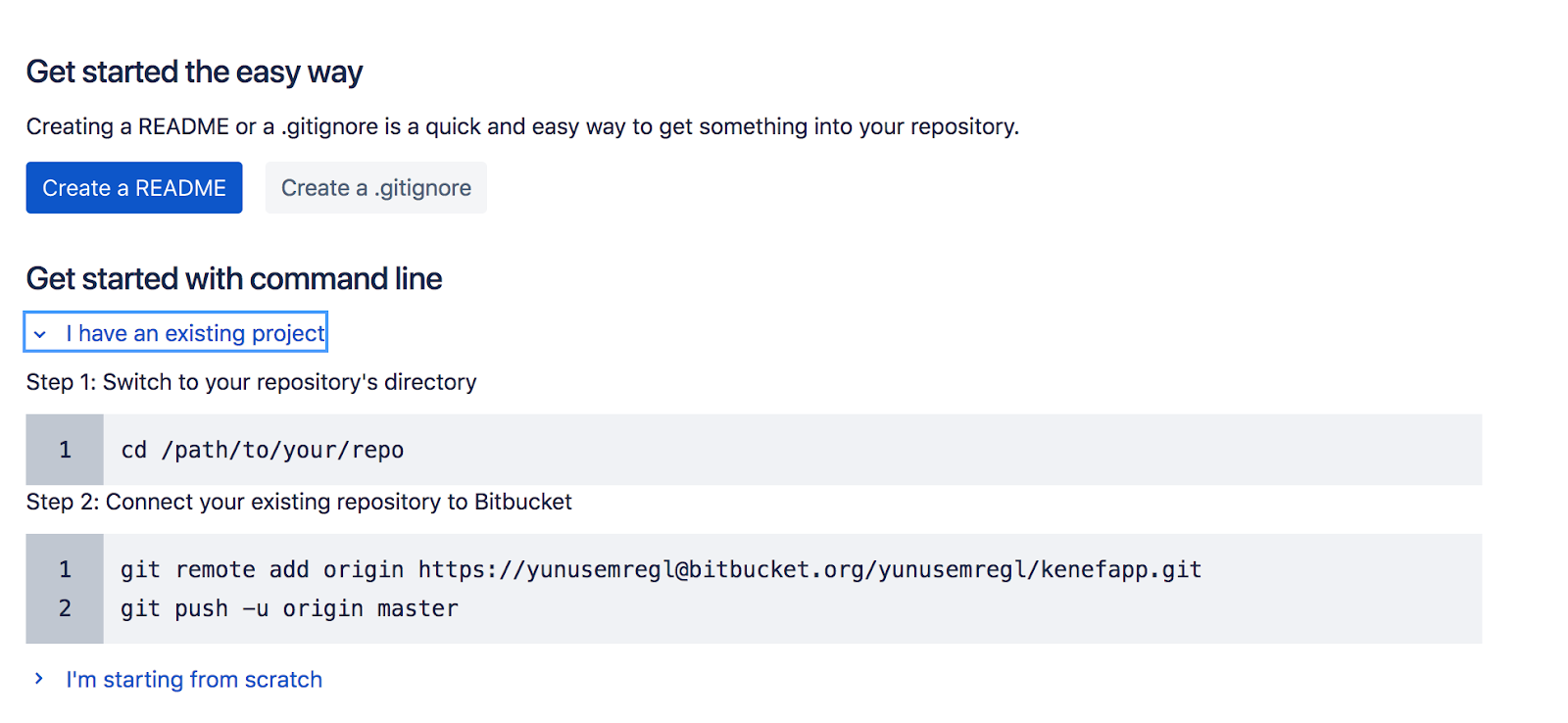Image resolution: width=1568 pixels, height=723 pixels.
Task: Click the README or .gitignore description paragraph
Action: coord(522,127)
